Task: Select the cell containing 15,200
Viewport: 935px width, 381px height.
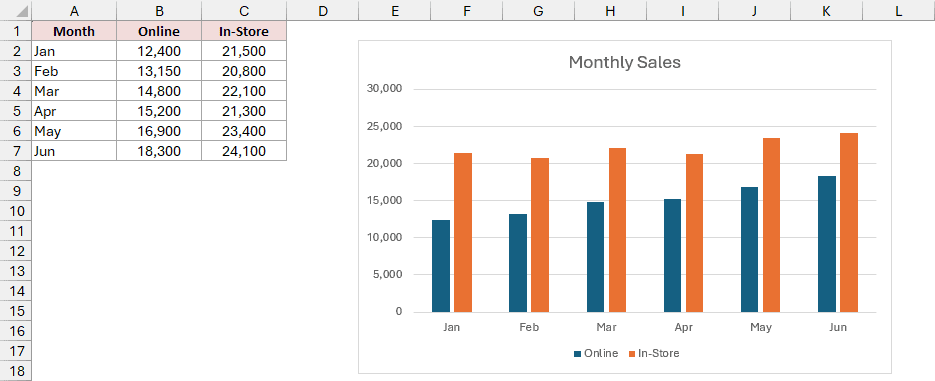Action: click(159, 111)
